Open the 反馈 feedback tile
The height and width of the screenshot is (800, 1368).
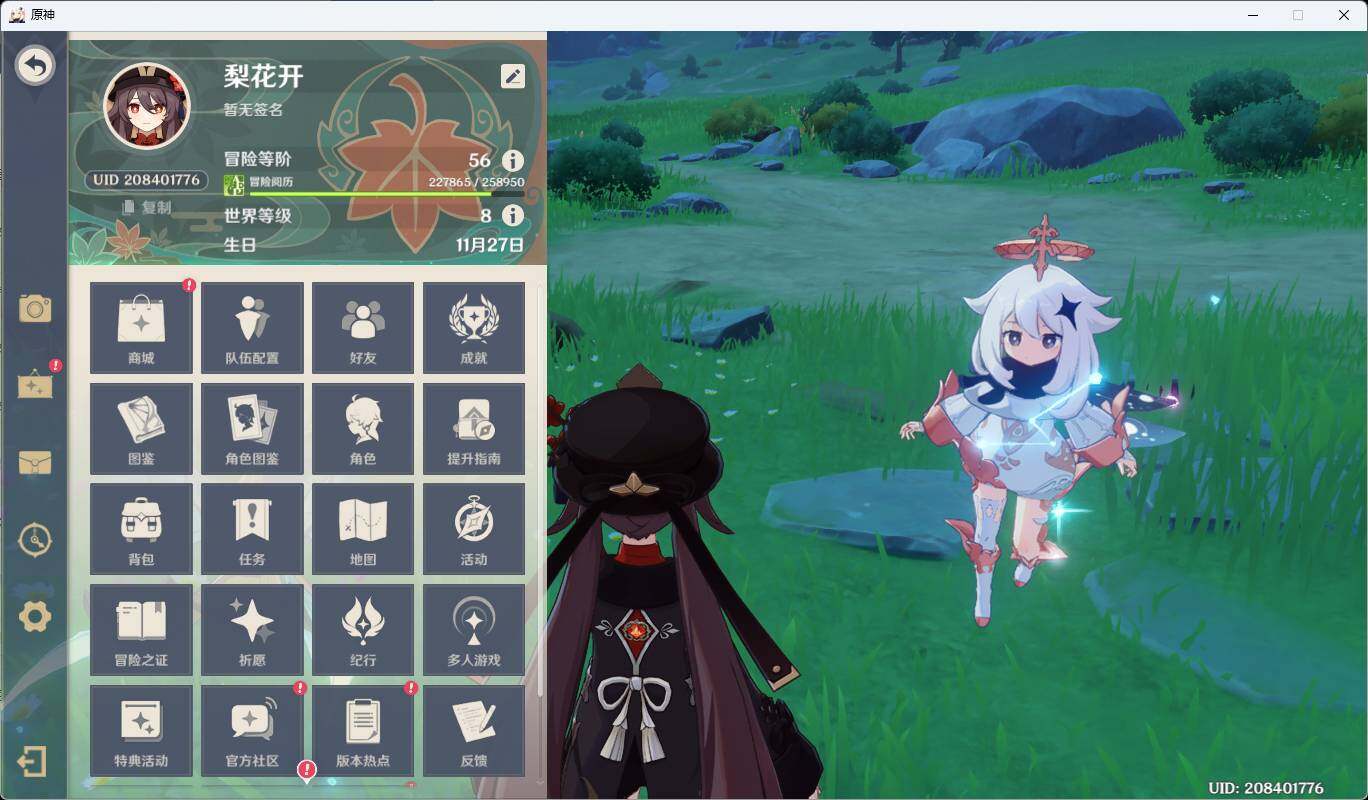point(474,731)
